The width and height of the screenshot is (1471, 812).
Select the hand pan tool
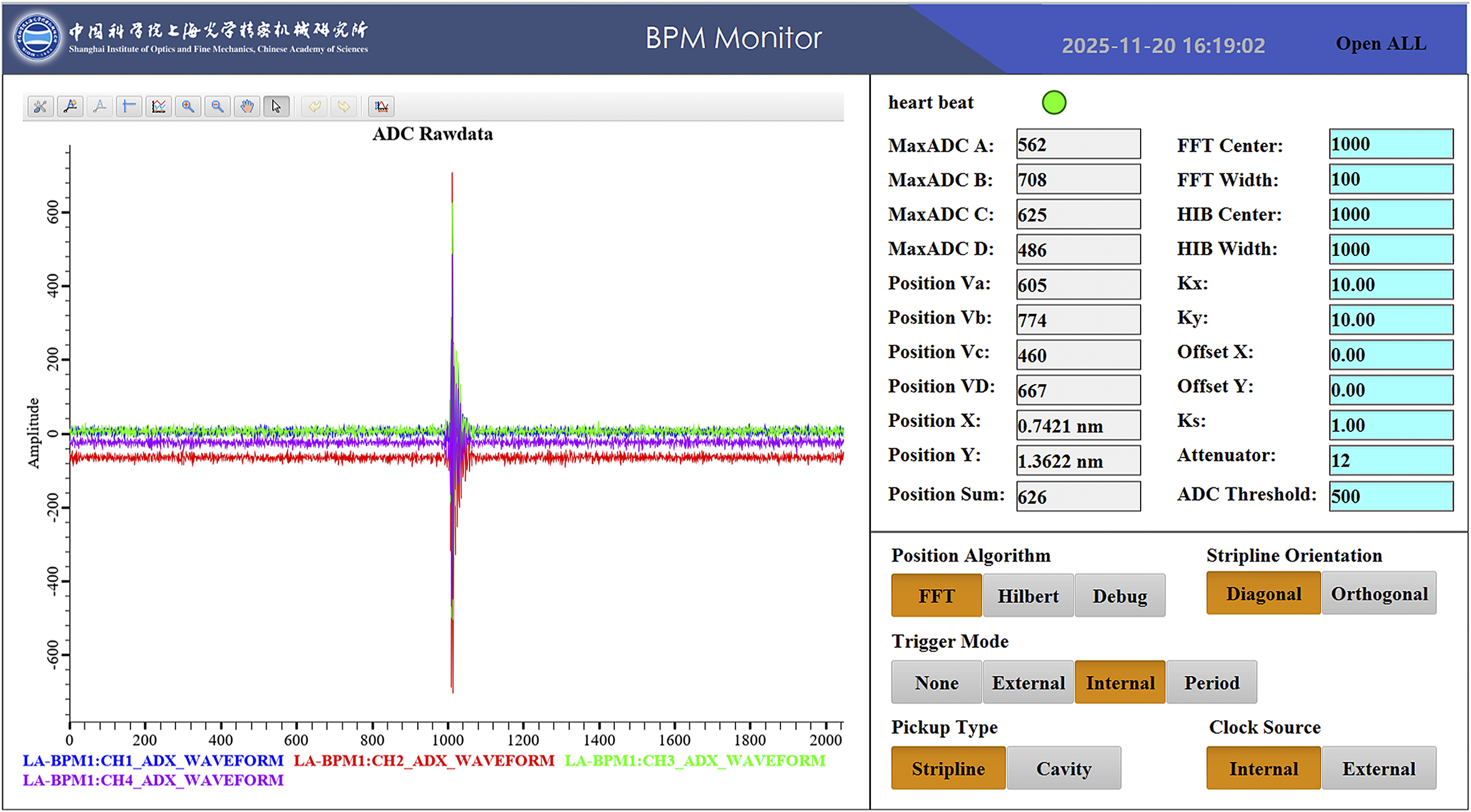point(247,107)
